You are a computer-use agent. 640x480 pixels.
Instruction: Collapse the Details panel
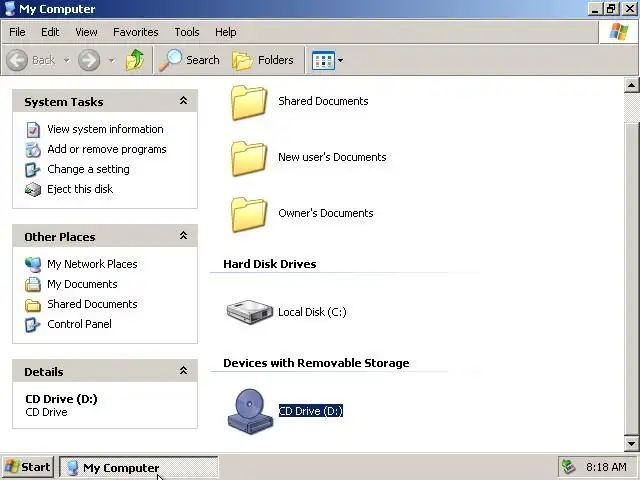tap(184, 371)
